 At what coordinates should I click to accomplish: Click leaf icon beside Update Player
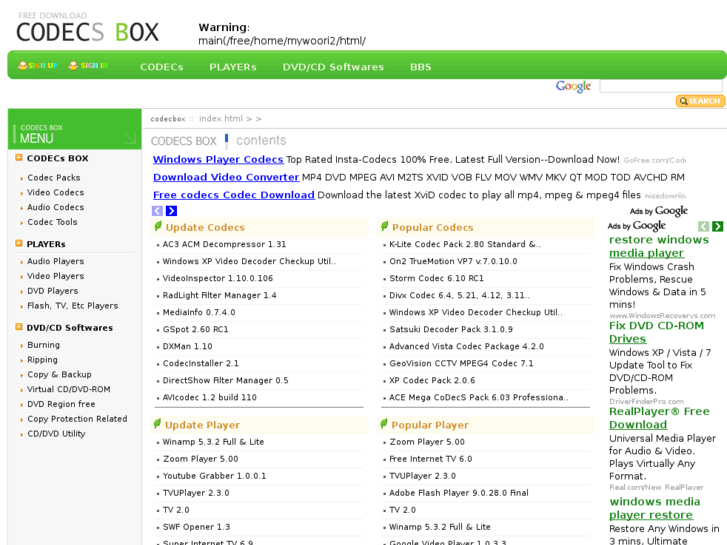point(157,423)
